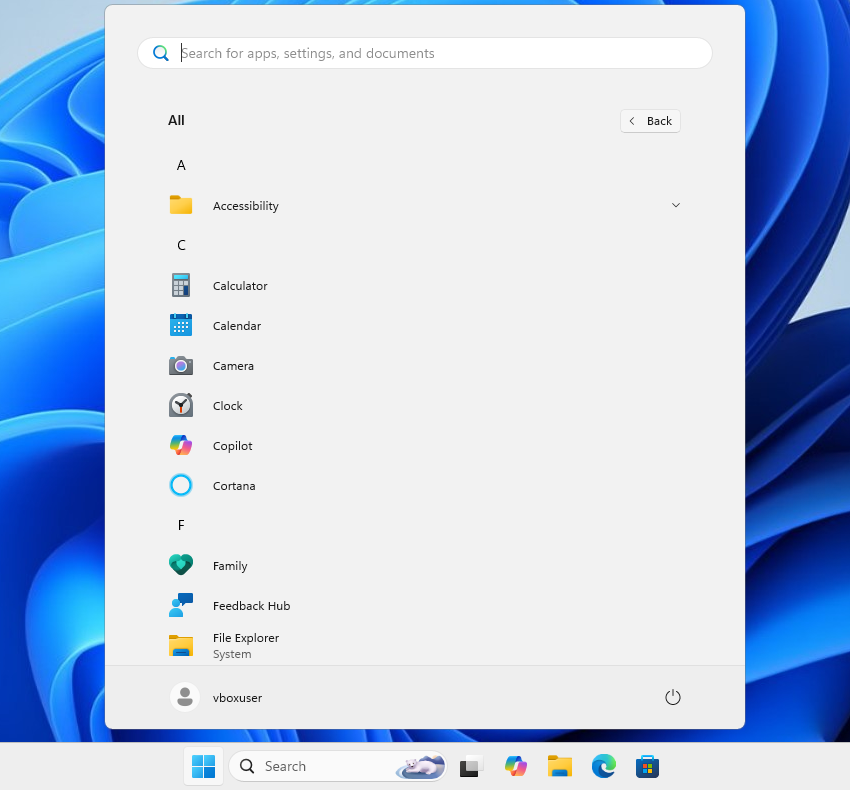Expand the Accessibility folder chevron
Image resolution: width=850 pixels, height=790 pixels.
click(x=675, y=205)
